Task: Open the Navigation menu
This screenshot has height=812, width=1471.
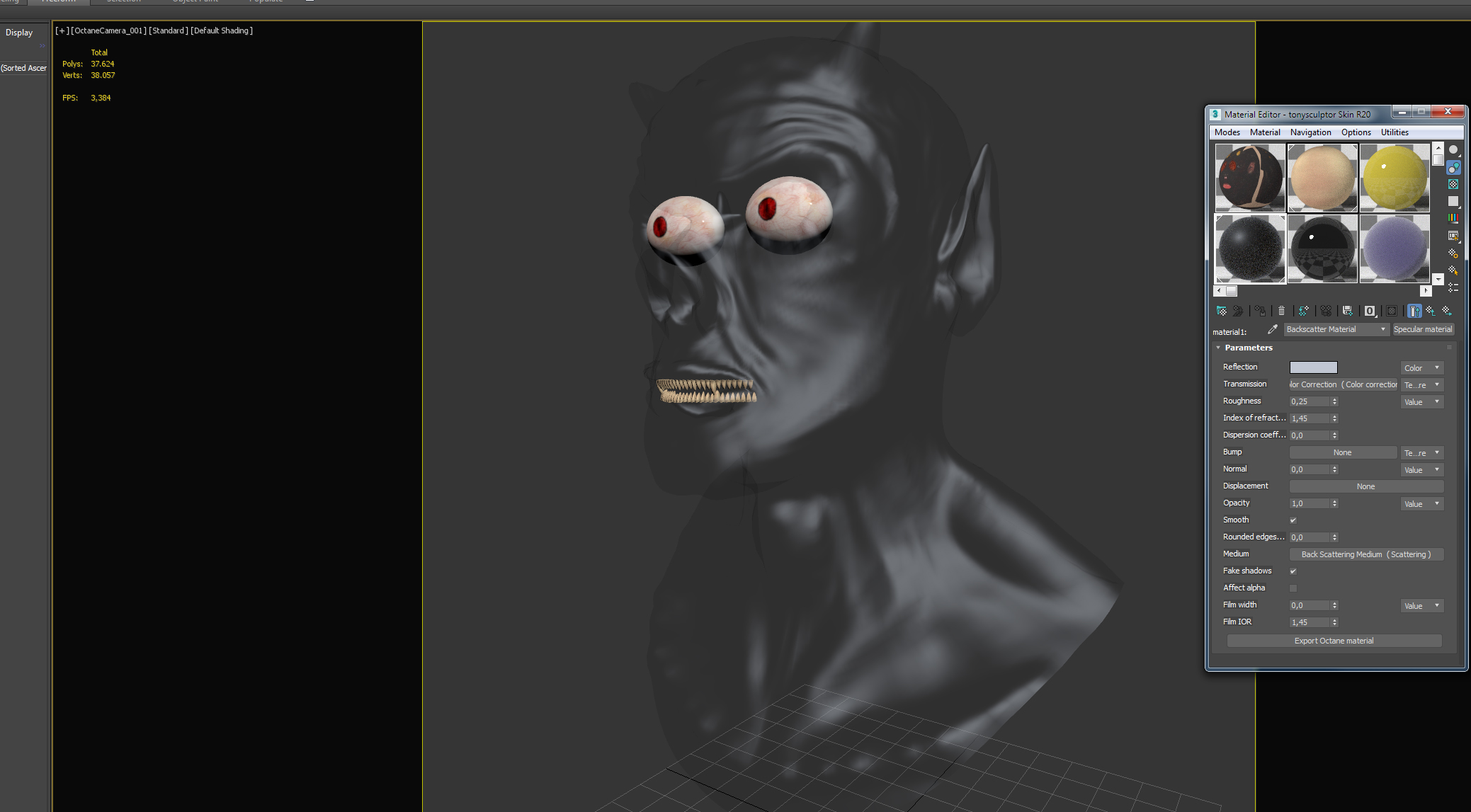Action: pos(1310,132)
